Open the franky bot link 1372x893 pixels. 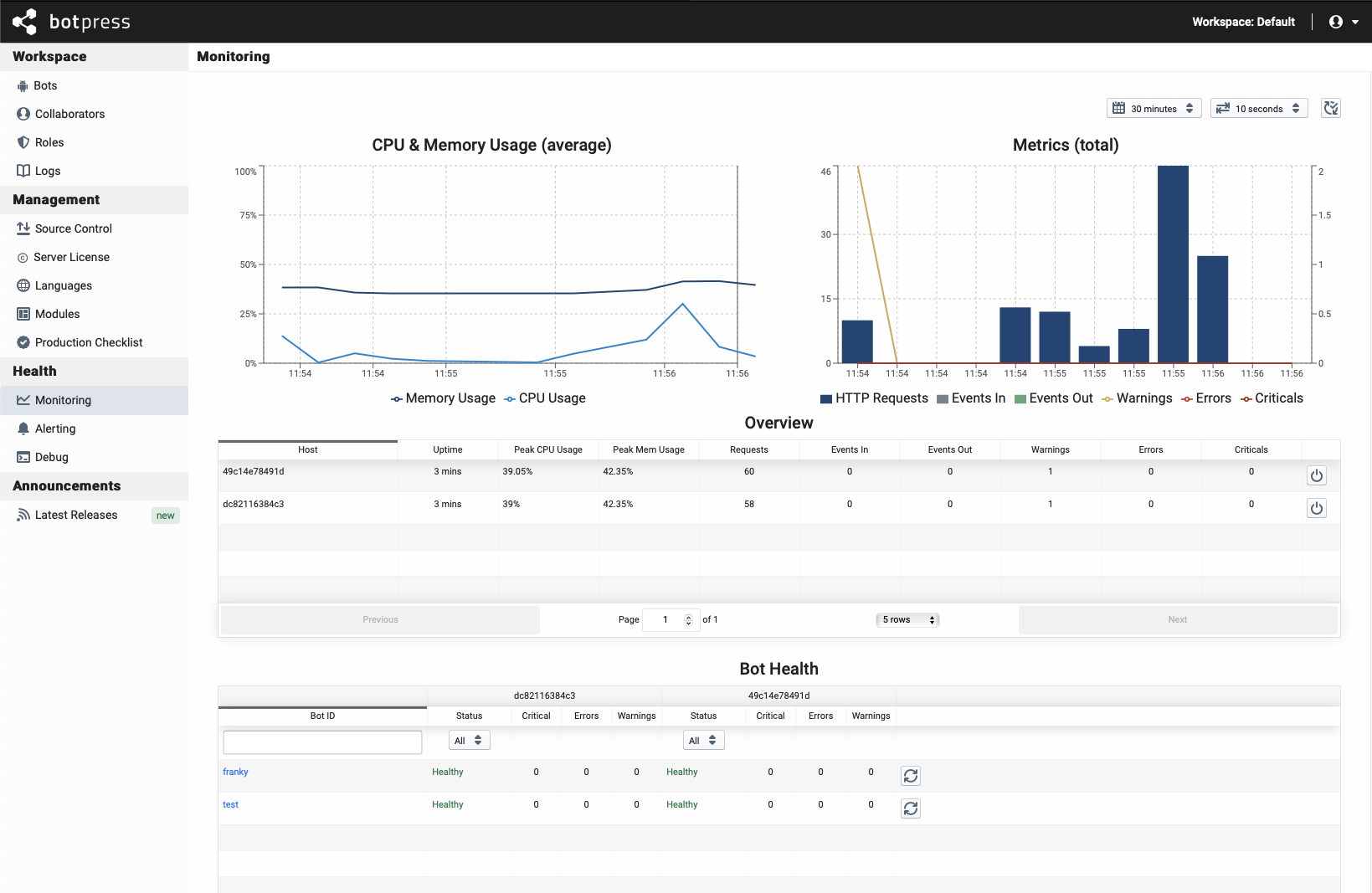[235, 772]
